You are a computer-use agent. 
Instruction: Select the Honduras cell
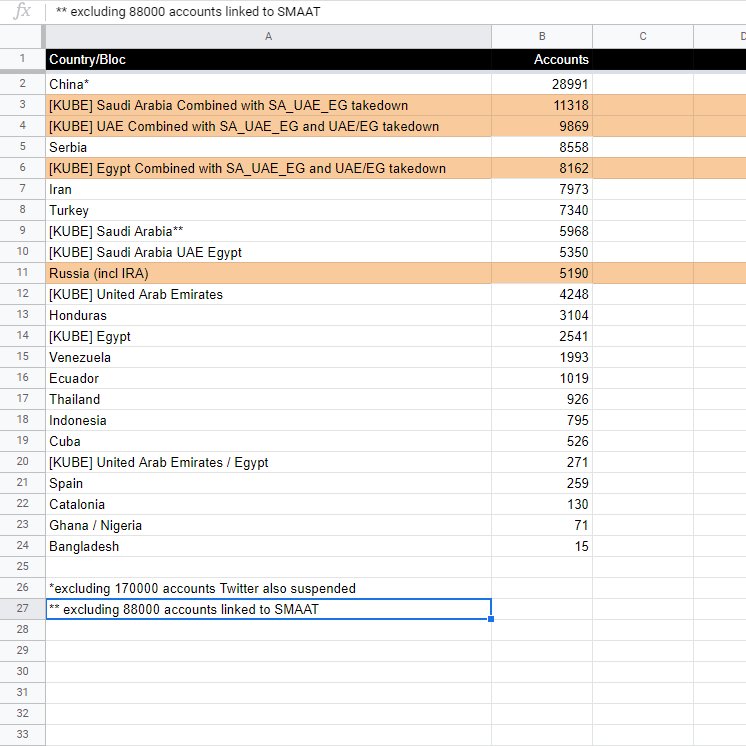click(x=268, y=315)
